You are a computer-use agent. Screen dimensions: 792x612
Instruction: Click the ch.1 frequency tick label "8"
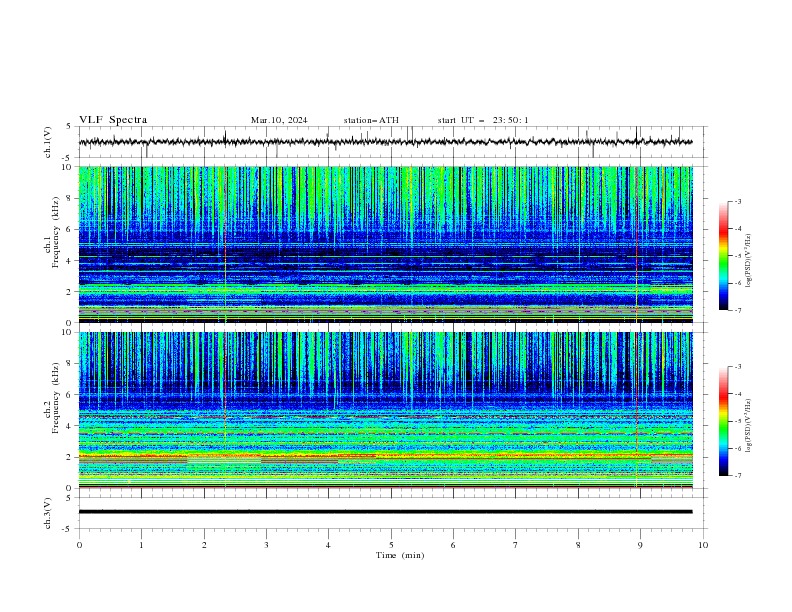click(70, 198)
